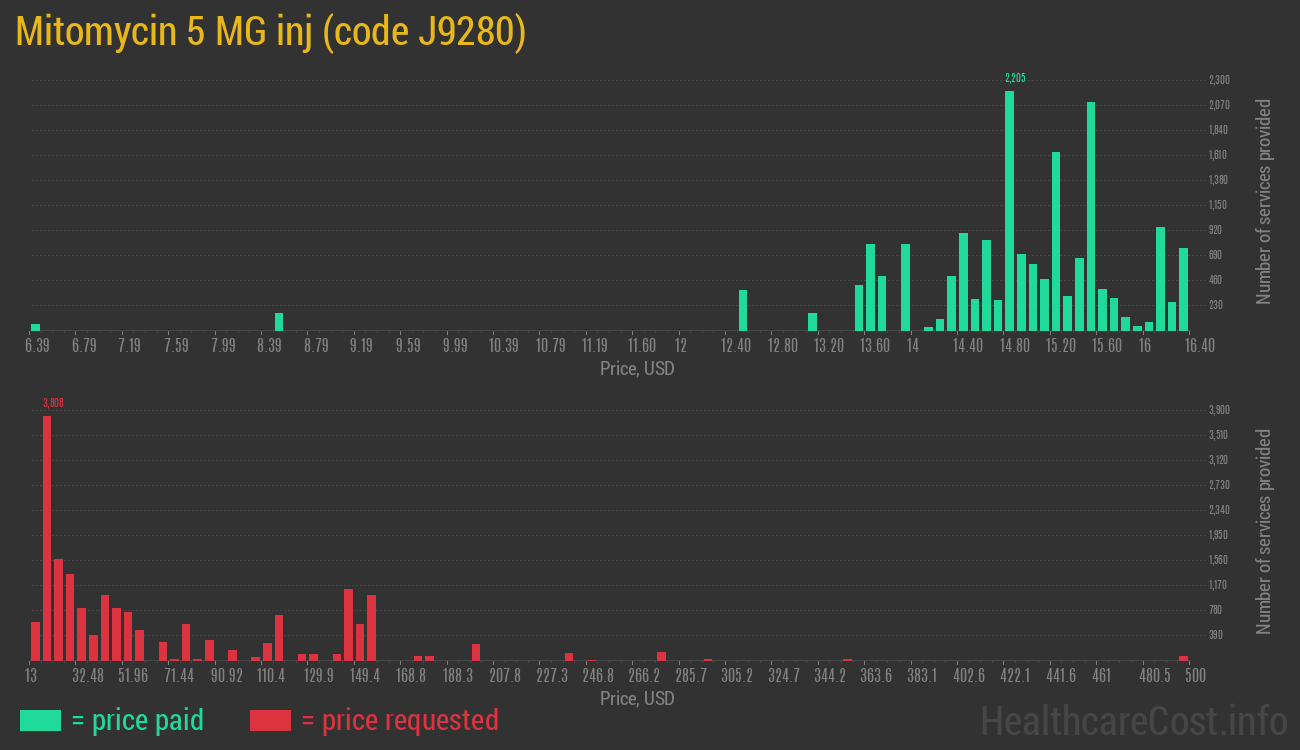1300x750 pixels.
Task: Click the green bar near 12.40 price
Action: tap(743, 310)
